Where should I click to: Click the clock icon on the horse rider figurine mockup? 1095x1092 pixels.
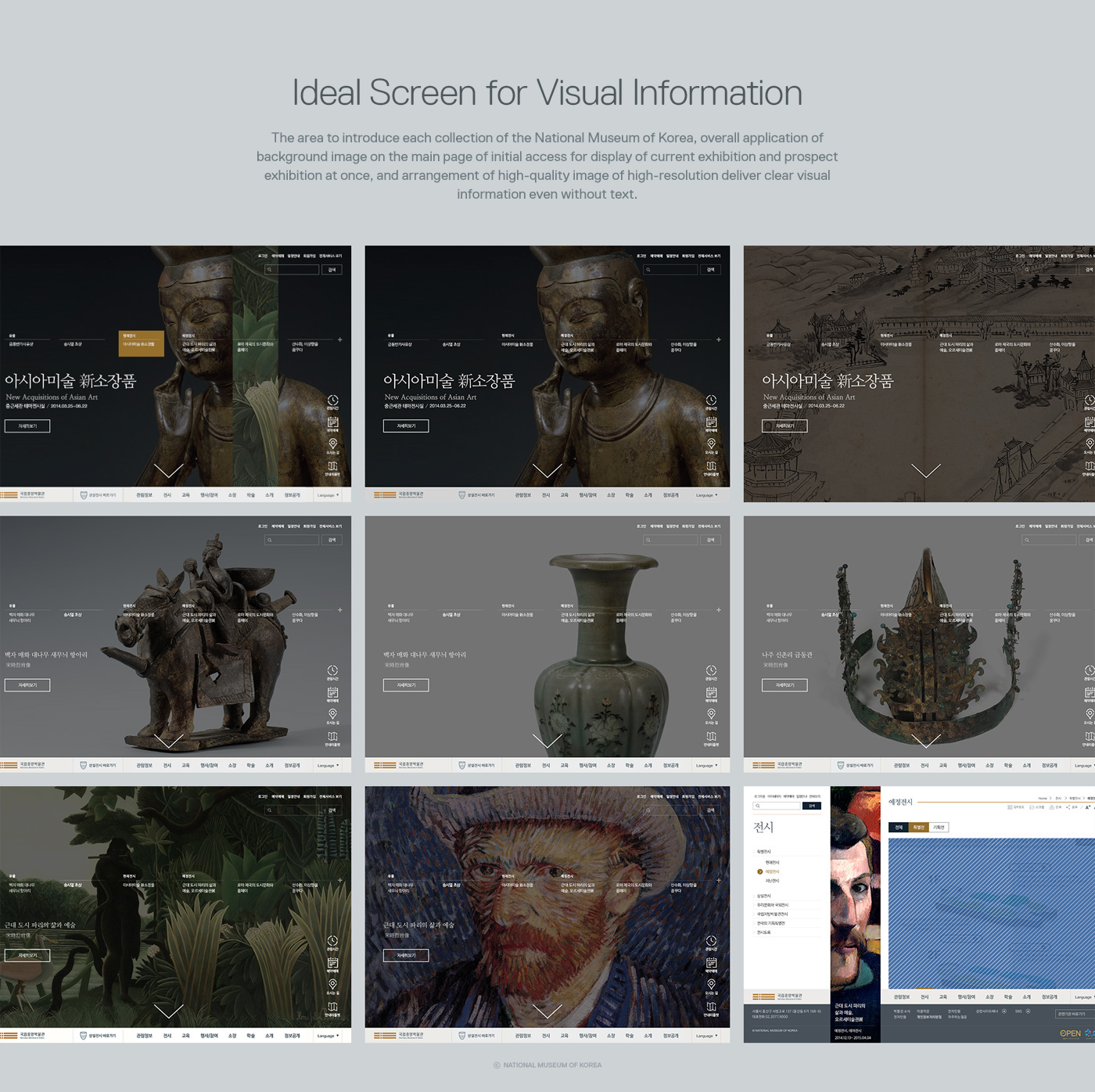pos(332,670)
